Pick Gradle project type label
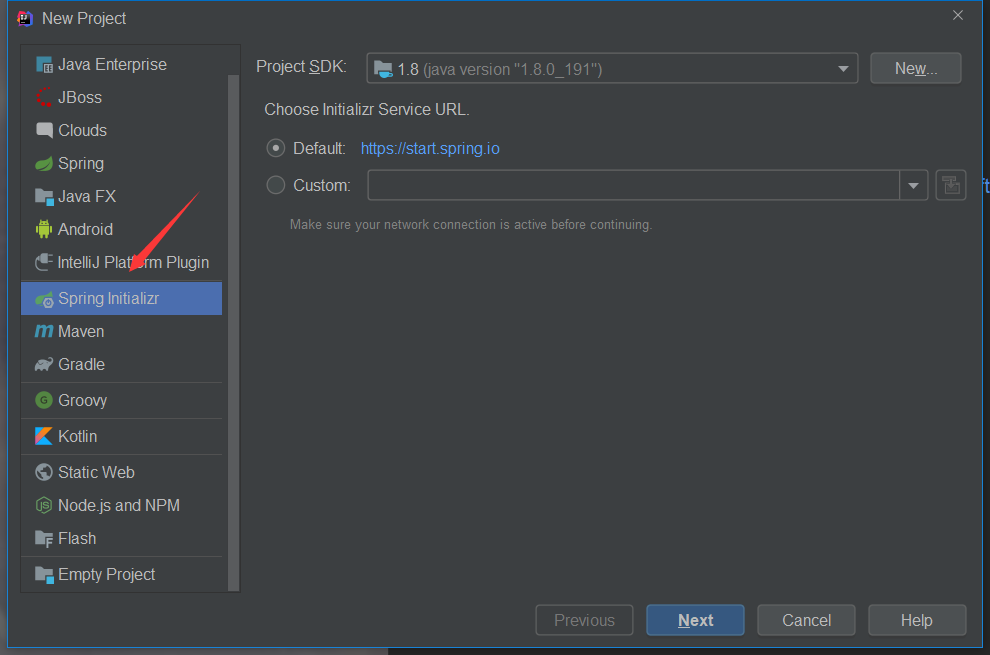990x655 pixels. (81, 364)
